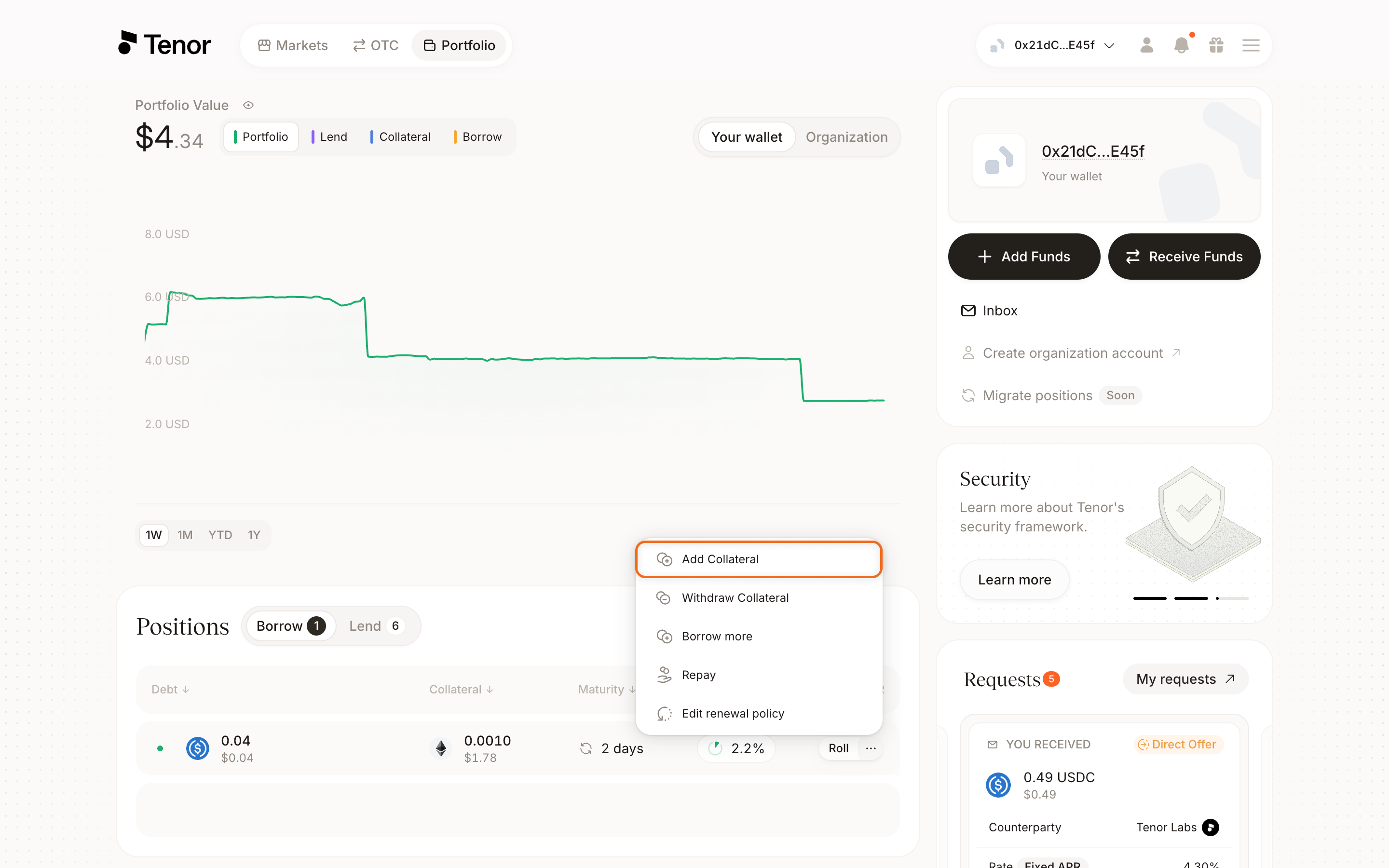The height and width of the screenshot is (868, 1389).
Task: Choose Withdraw Collateral from the menu
Action: [758, 597]
